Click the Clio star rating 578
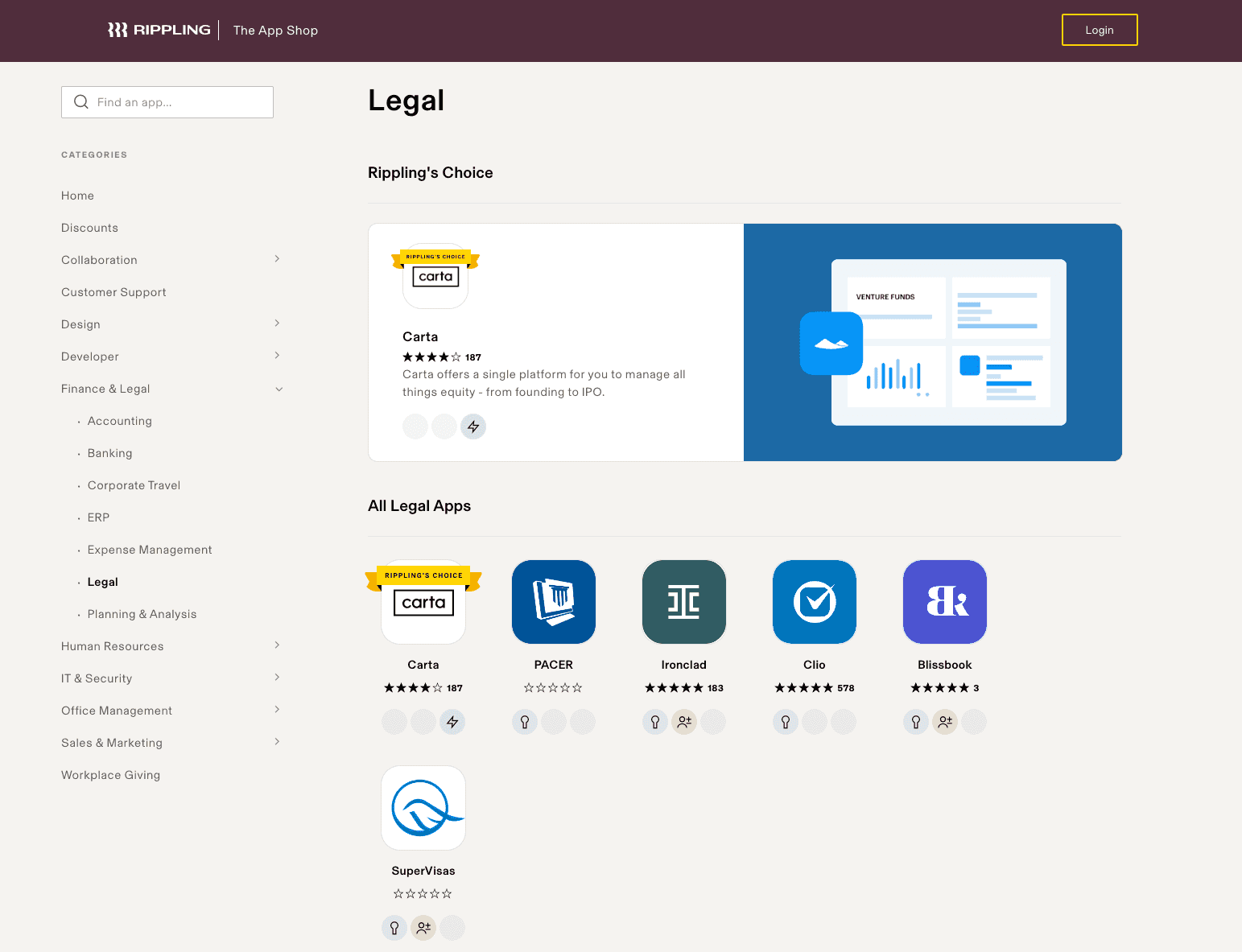The image size is (1242, 952). pos(815,688)
